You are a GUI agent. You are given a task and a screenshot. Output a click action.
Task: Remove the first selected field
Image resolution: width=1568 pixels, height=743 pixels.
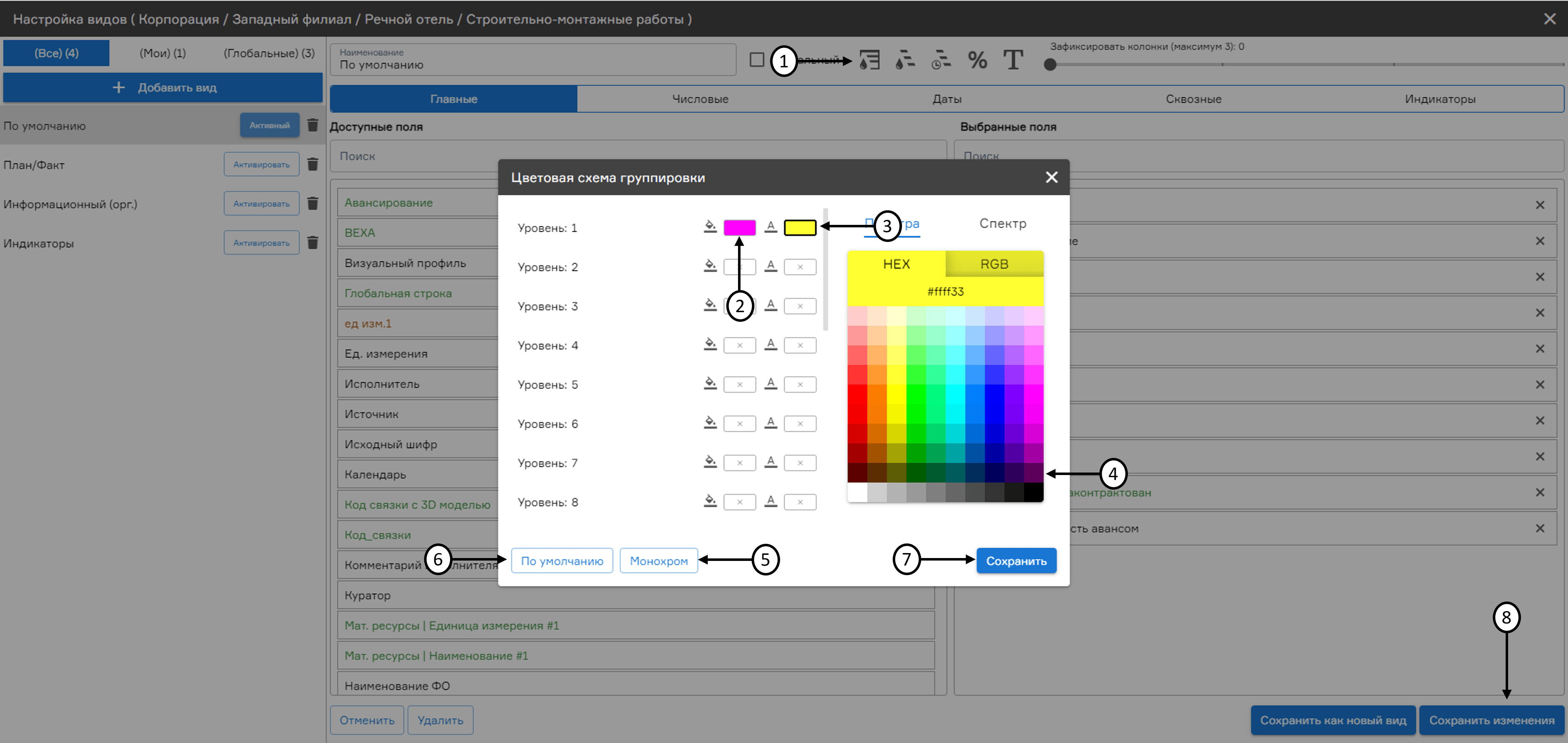[x=1539, y=205]
